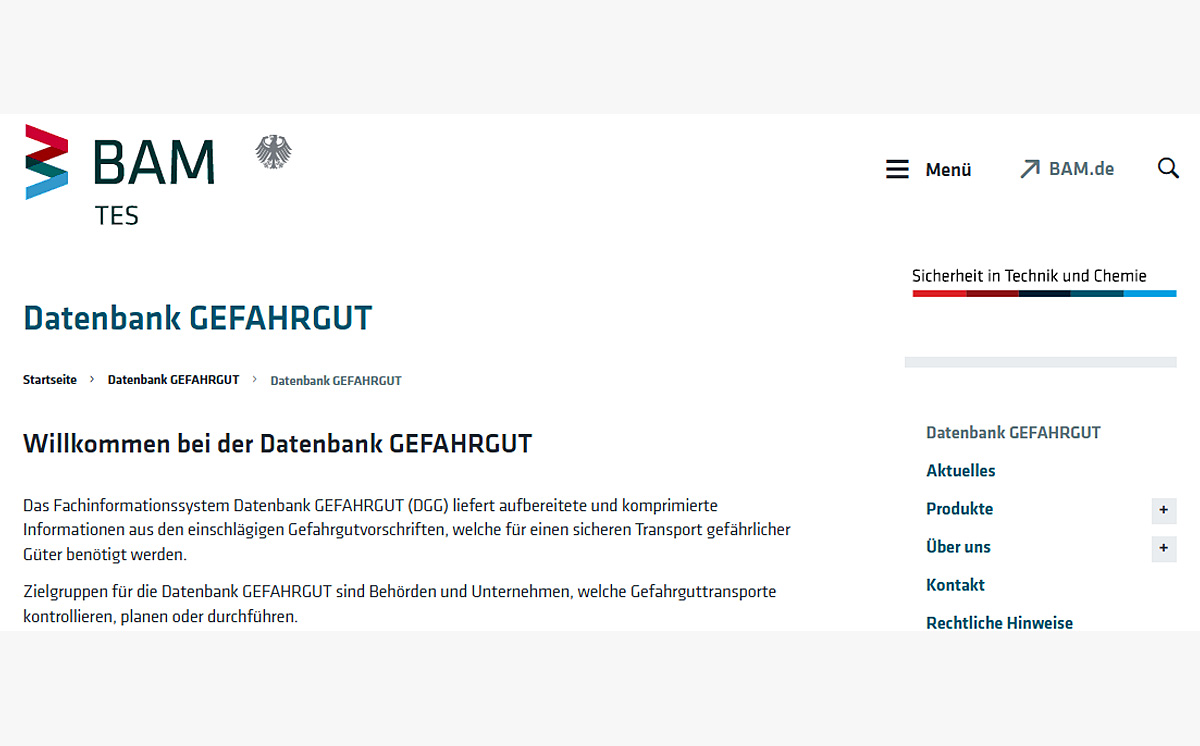This screenshot has width=1200, height=746.
Task: Expand the Über uns submenu plus
Action: (x=1164, y=548)
